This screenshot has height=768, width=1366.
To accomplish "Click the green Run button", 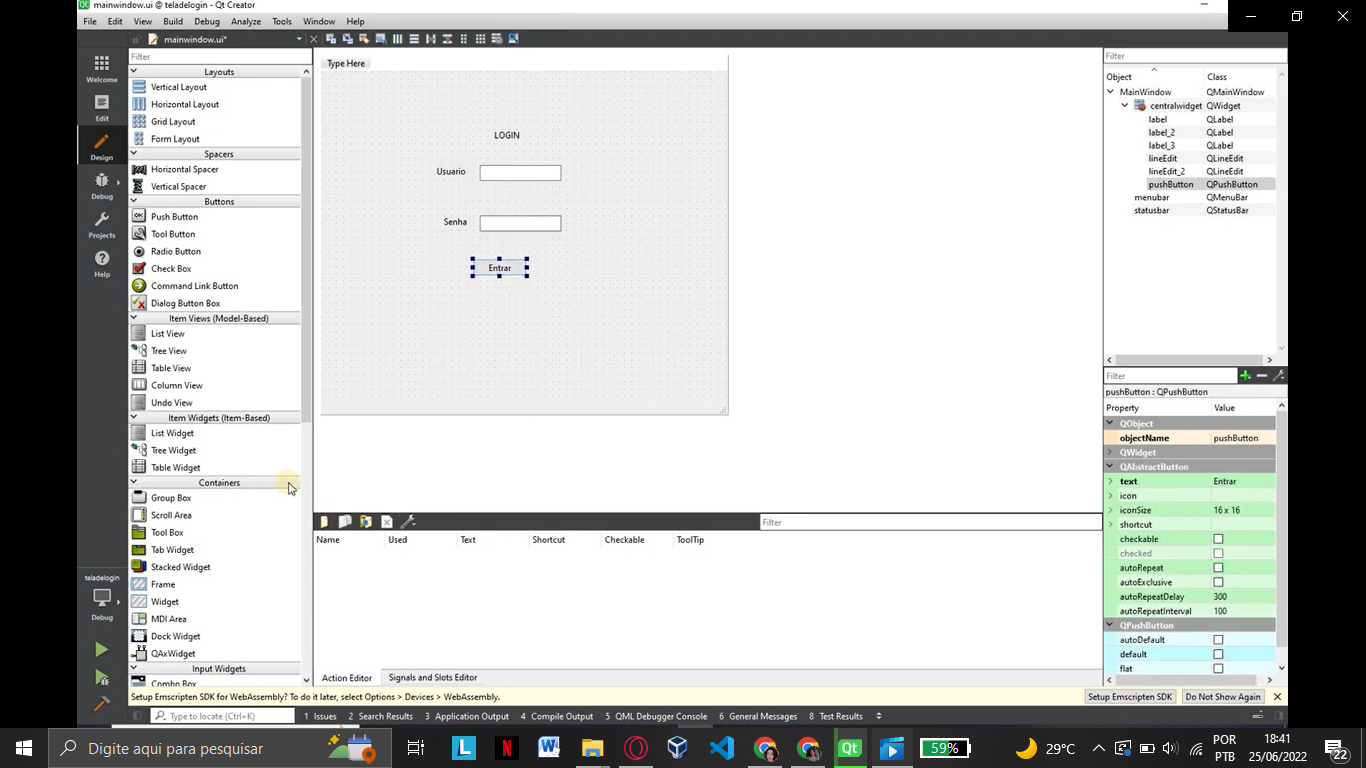I will pos(101,650).
